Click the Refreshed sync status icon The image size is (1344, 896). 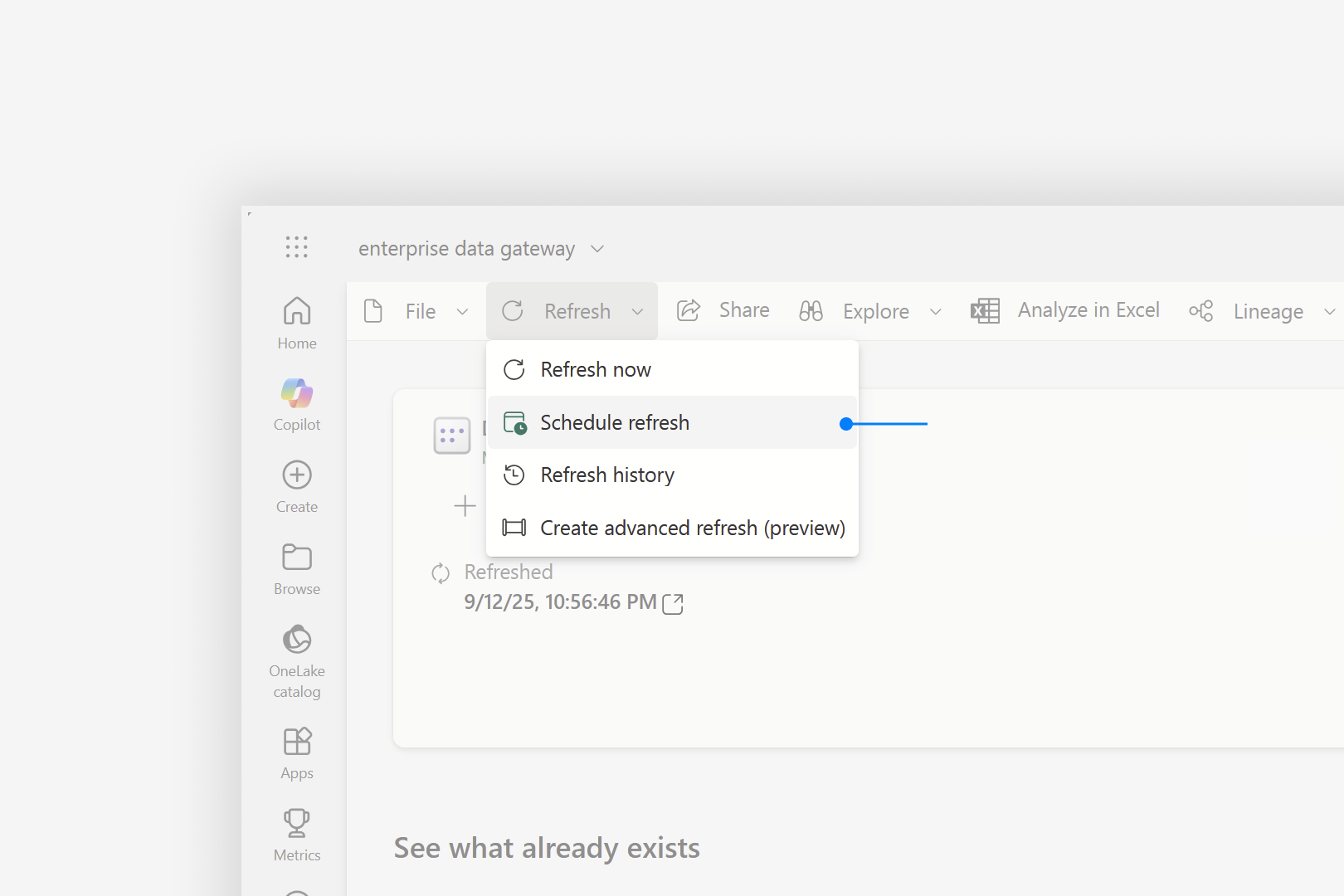tap(441, 573)
